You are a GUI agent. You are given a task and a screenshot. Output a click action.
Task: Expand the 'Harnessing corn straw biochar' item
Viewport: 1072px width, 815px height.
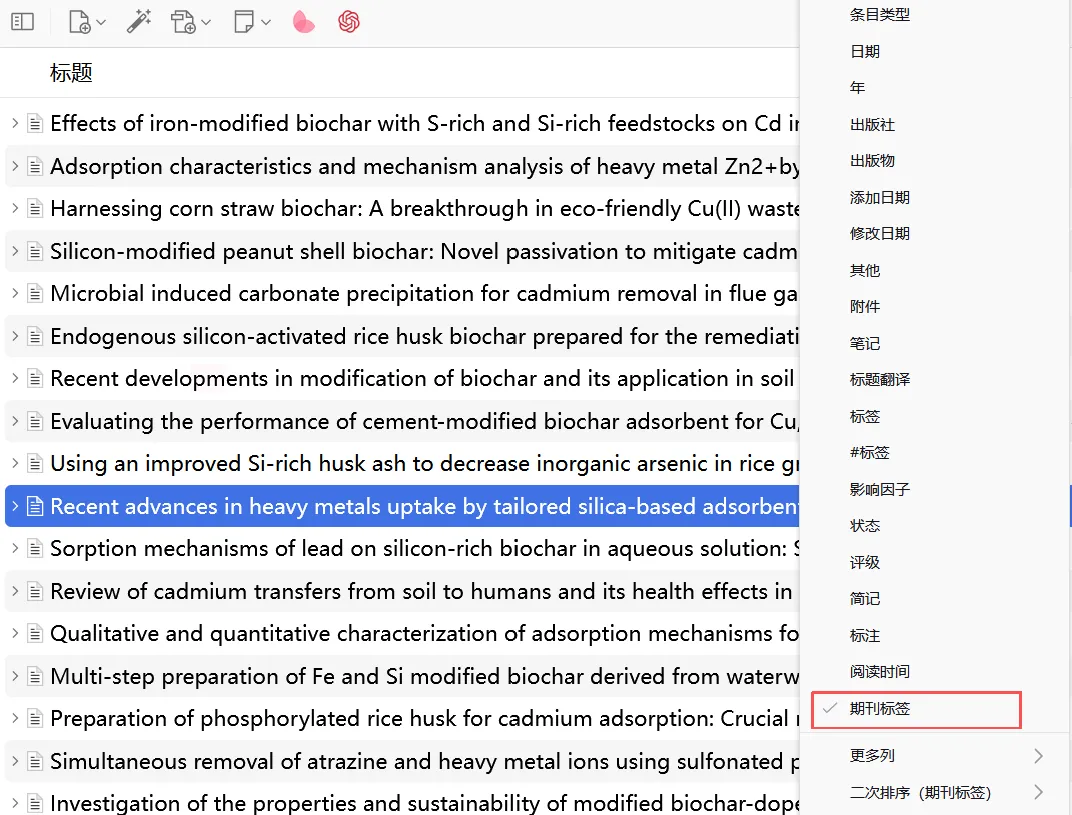(x=14, y=209)
